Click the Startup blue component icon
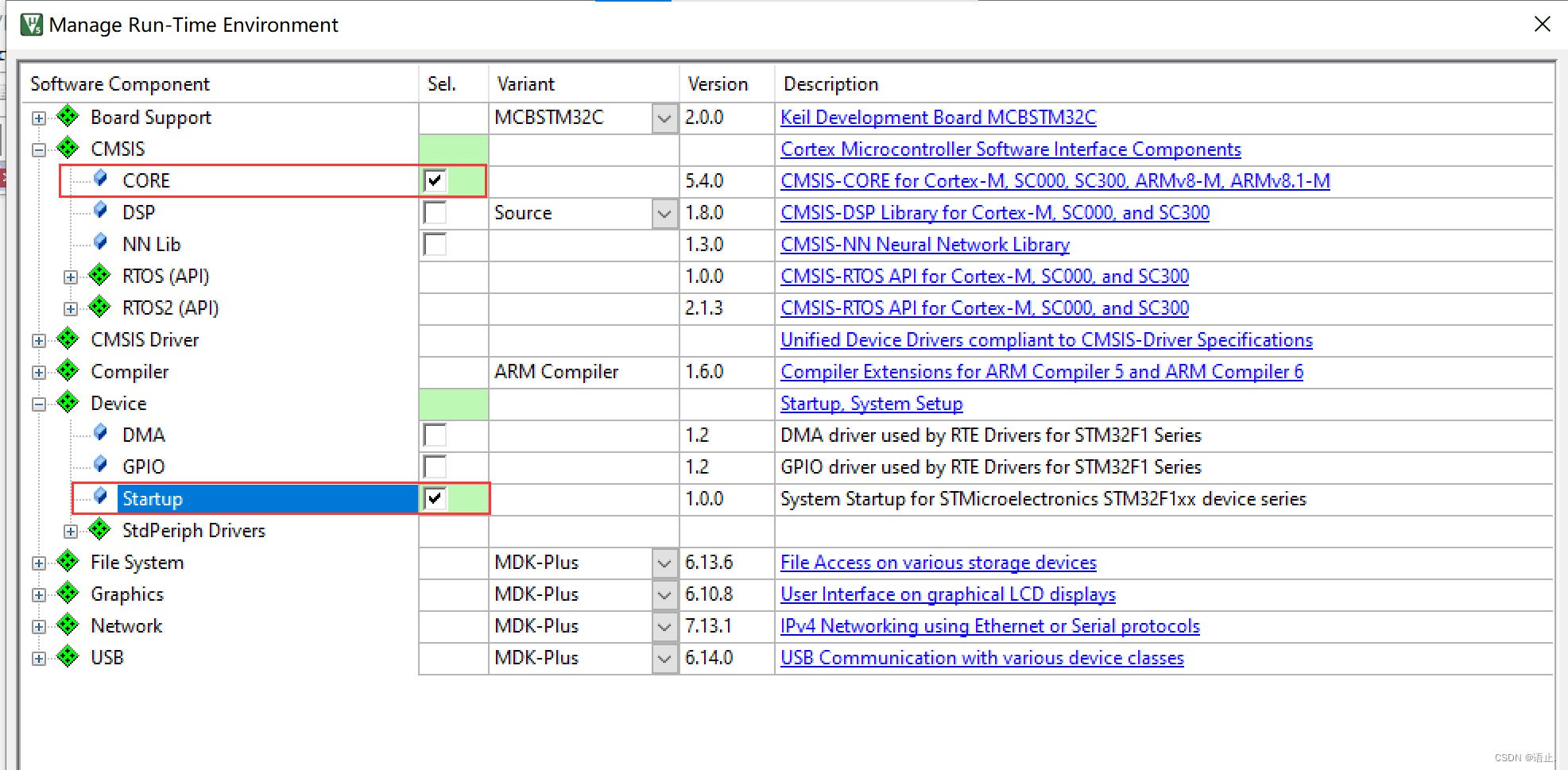1568x770 pixels. [100, 497]
